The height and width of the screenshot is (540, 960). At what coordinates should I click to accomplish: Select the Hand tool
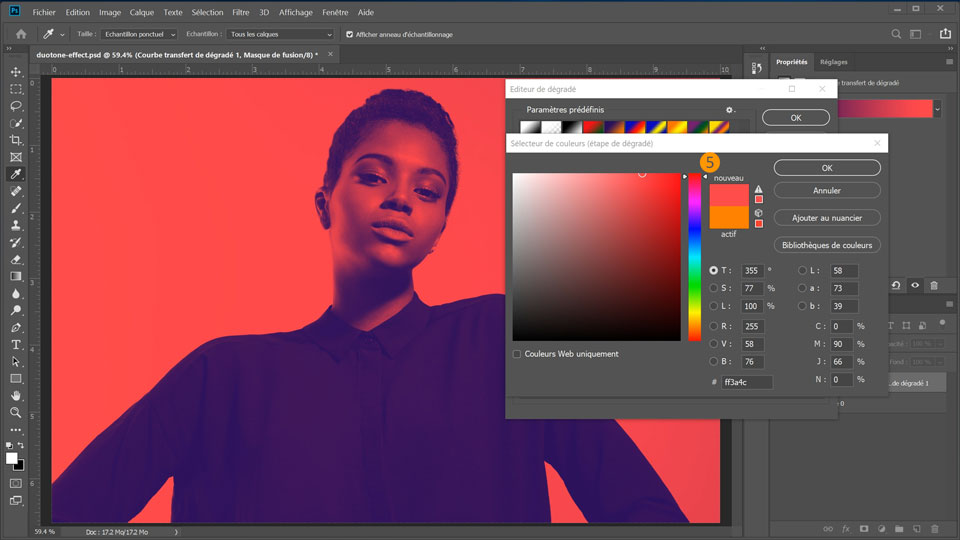[x=16, y=396]
